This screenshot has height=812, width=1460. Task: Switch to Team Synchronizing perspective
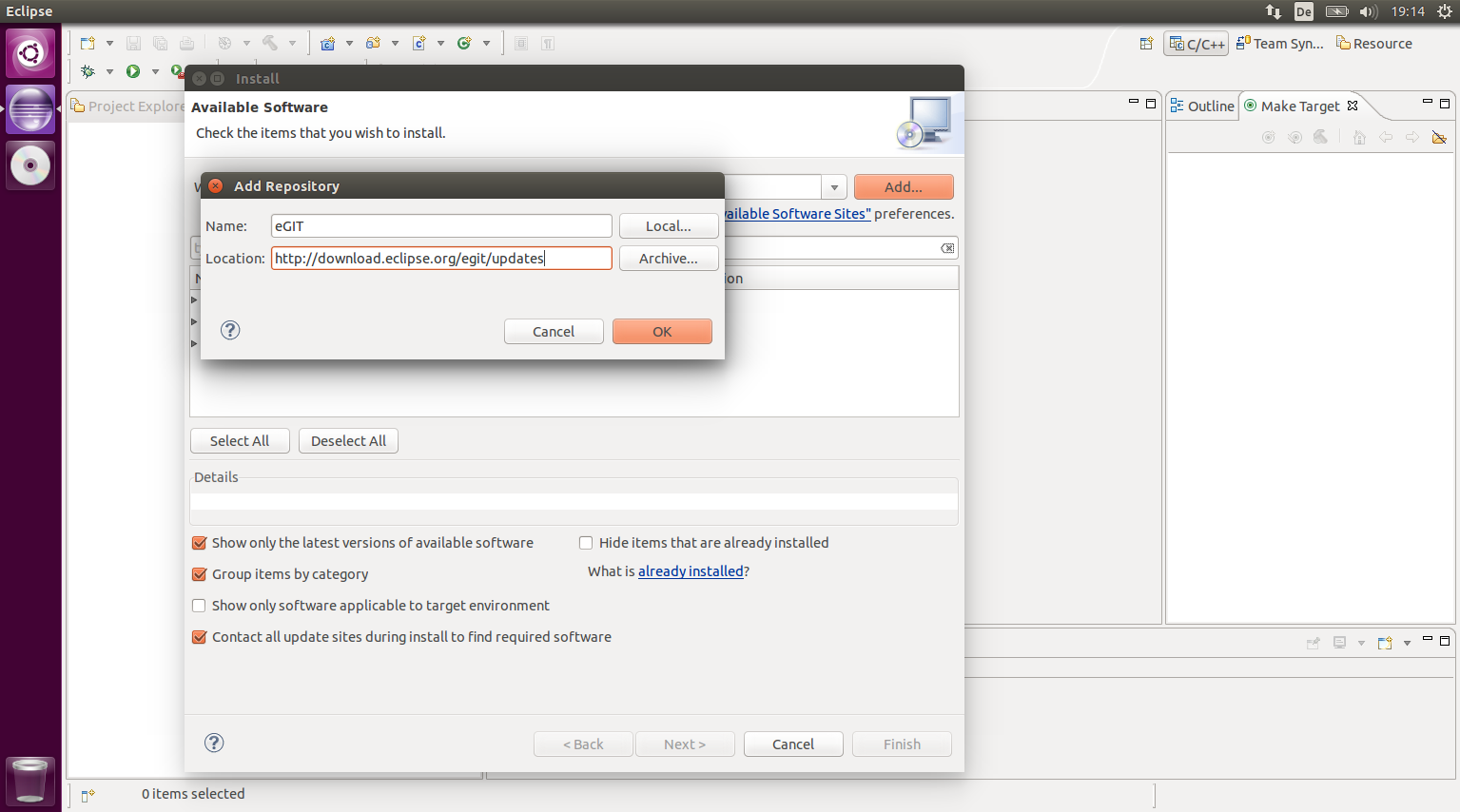click(x=1279, y=43)
